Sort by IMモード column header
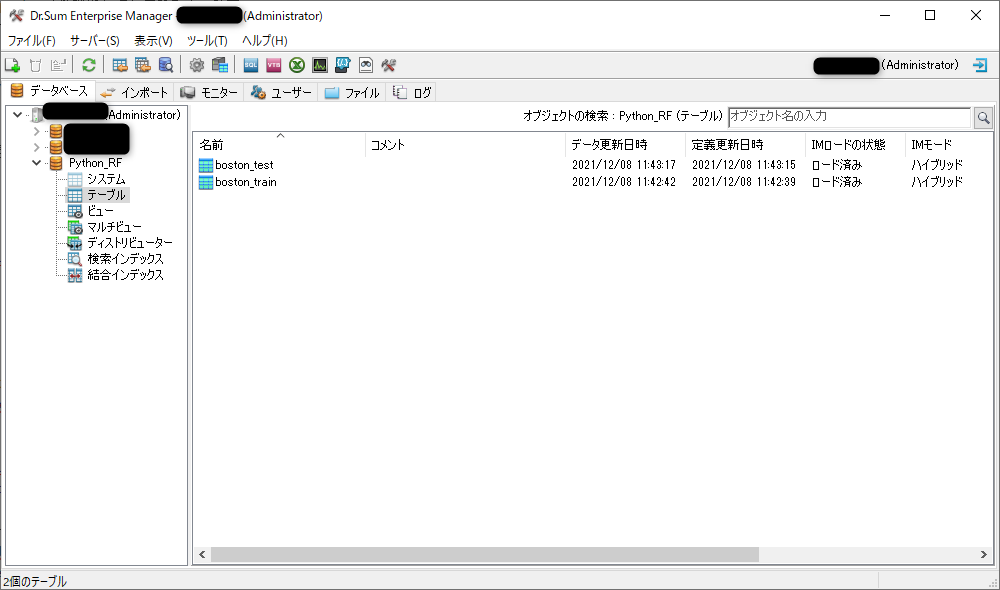The height and width of the screenshot is (590, 1000). [x=948, y=145]
